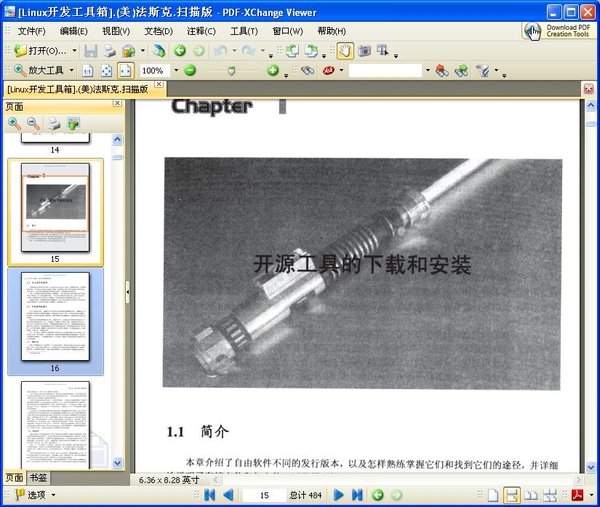
Task: Open the 视图(V) menu
Action: click(x=116, y=31)
